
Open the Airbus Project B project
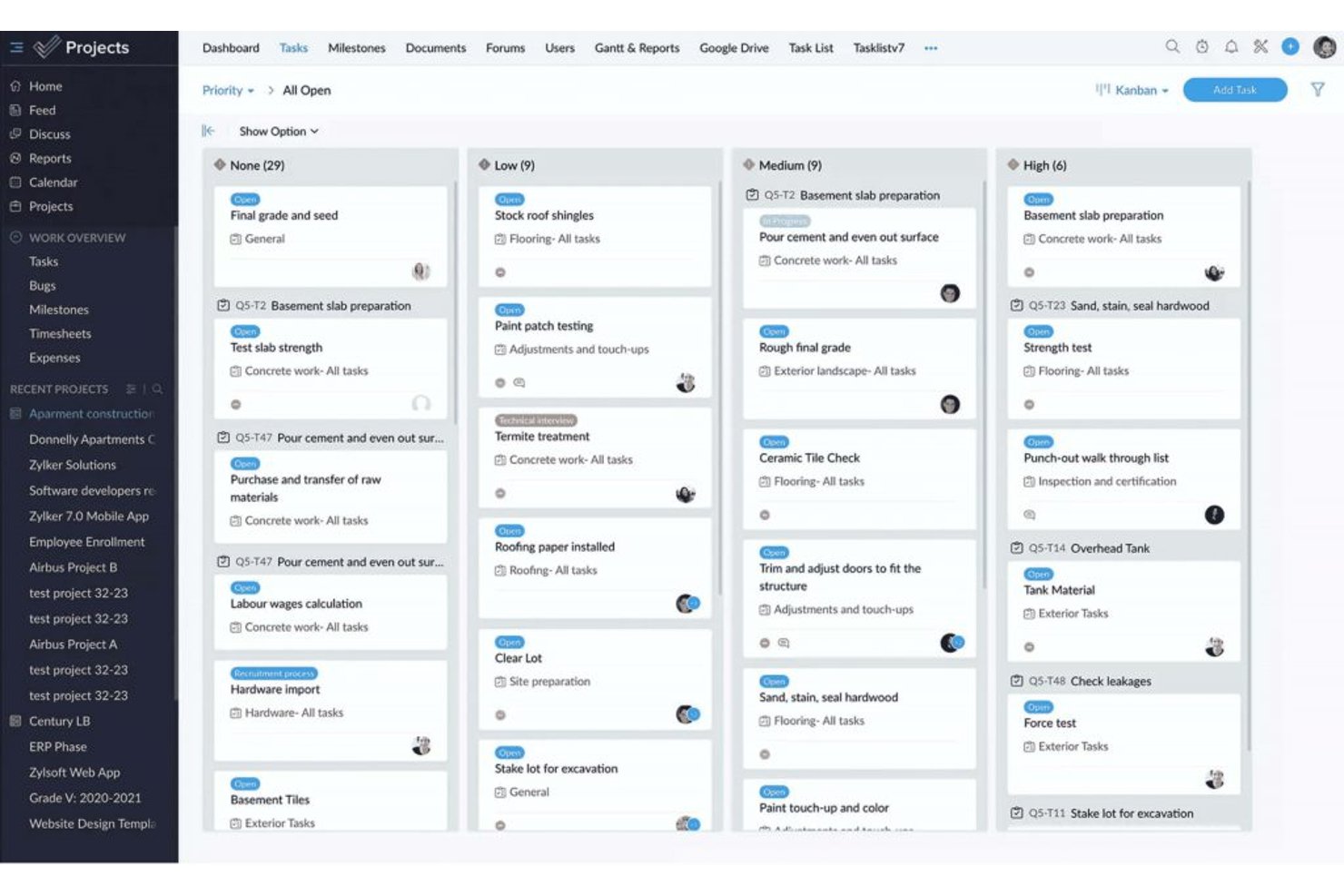tap(73, 567)
